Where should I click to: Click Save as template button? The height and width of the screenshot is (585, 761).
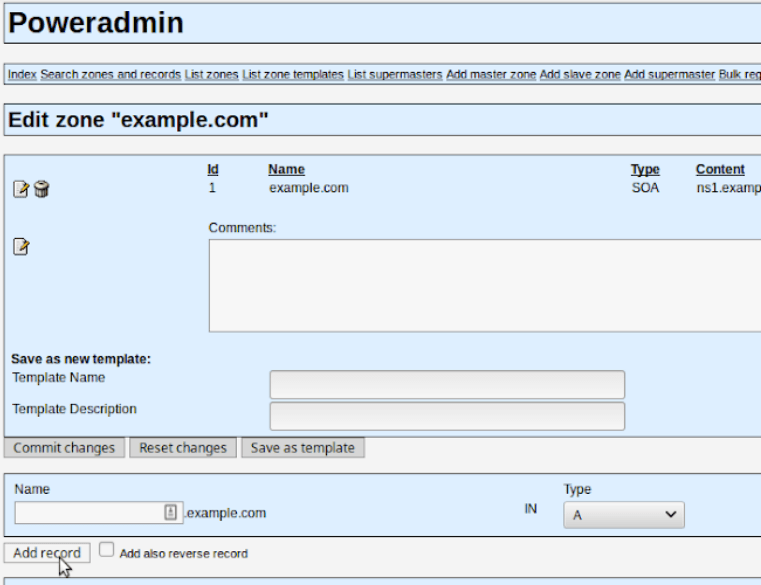(x=303, y=448)
